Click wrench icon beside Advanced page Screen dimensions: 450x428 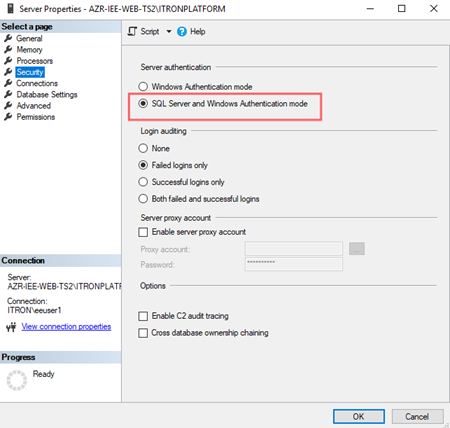[x=8, y=105]
